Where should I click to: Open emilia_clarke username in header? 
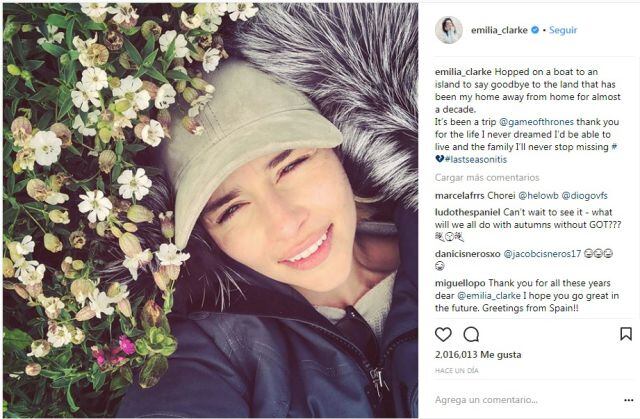coord(499,30)
